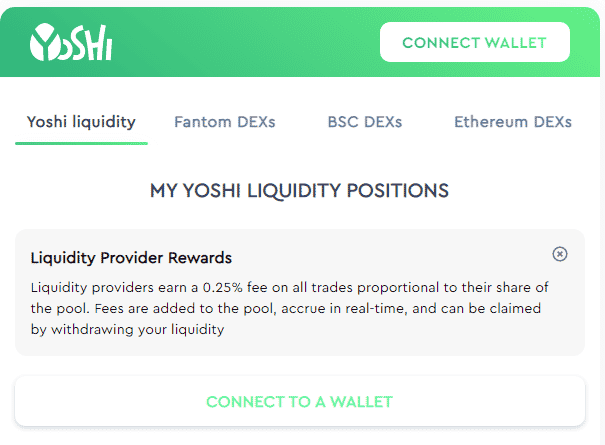This screenshot has height=445, width=605.
Task: Click the Yoshi logo in the header
Action: 71,42
